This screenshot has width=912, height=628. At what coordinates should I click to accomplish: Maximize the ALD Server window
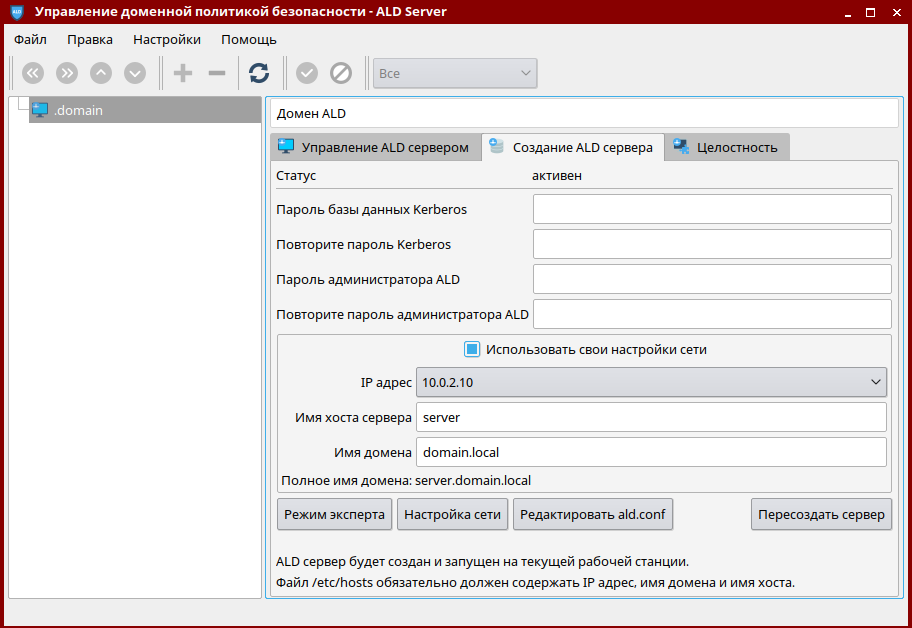point(871,12)
